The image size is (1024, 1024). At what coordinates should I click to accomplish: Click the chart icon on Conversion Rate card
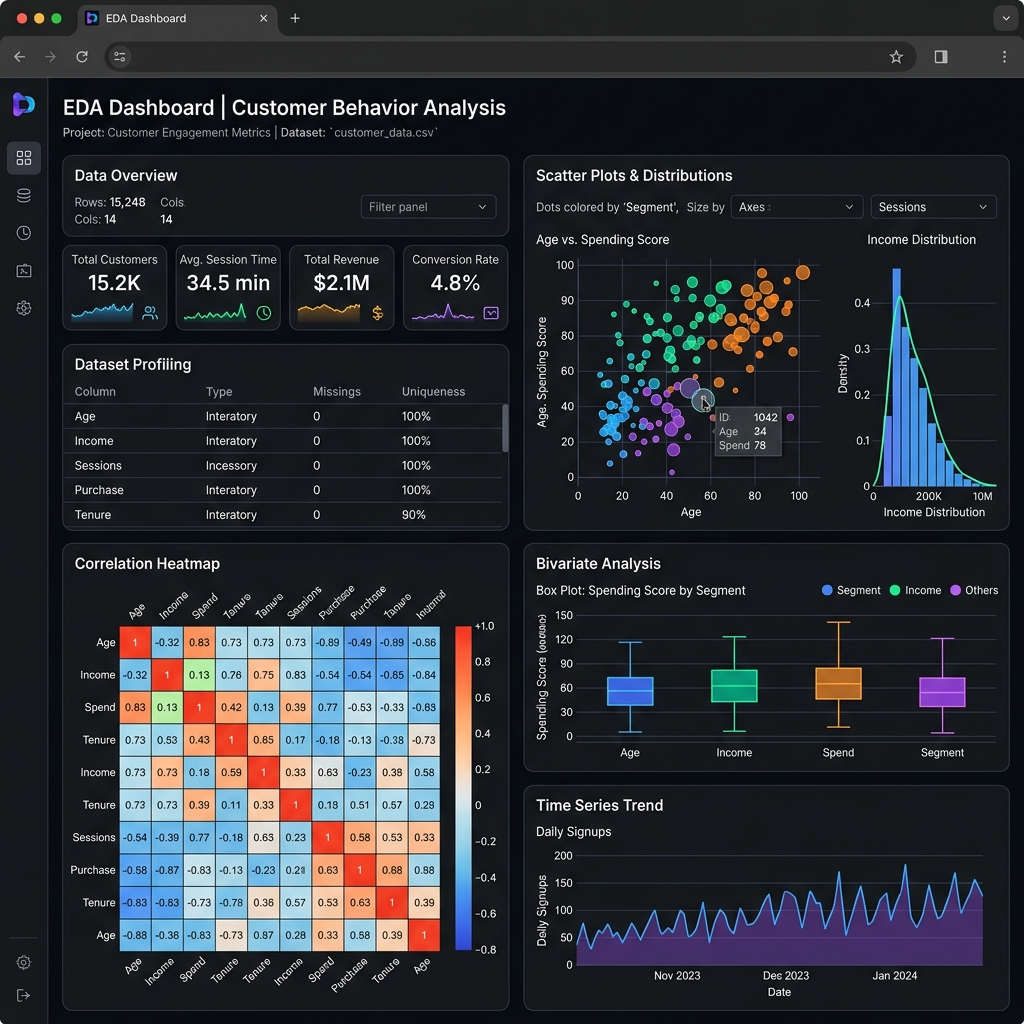pos(491,313)
